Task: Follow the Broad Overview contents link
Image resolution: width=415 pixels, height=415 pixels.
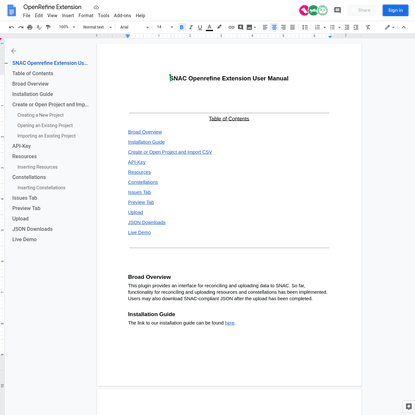Action: 145,132
